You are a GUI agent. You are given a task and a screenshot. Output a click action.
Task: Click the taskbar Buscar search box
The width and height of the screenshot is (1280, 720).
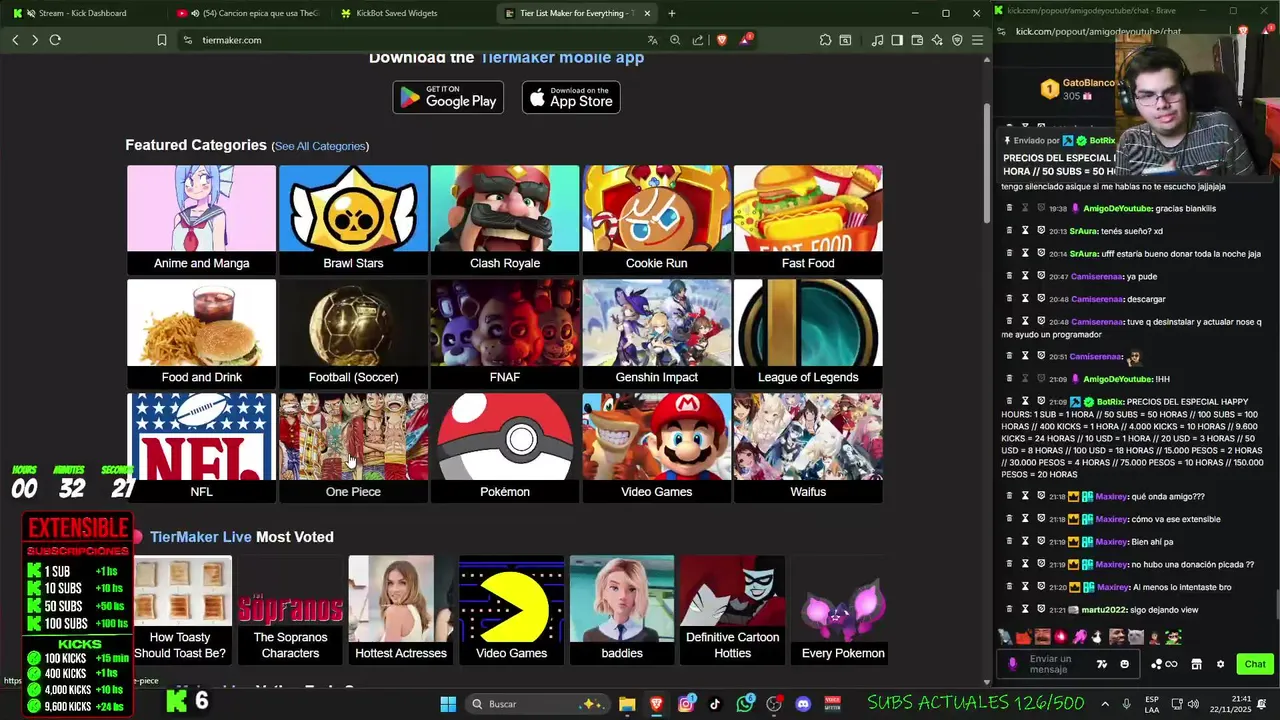coord(537,704)
